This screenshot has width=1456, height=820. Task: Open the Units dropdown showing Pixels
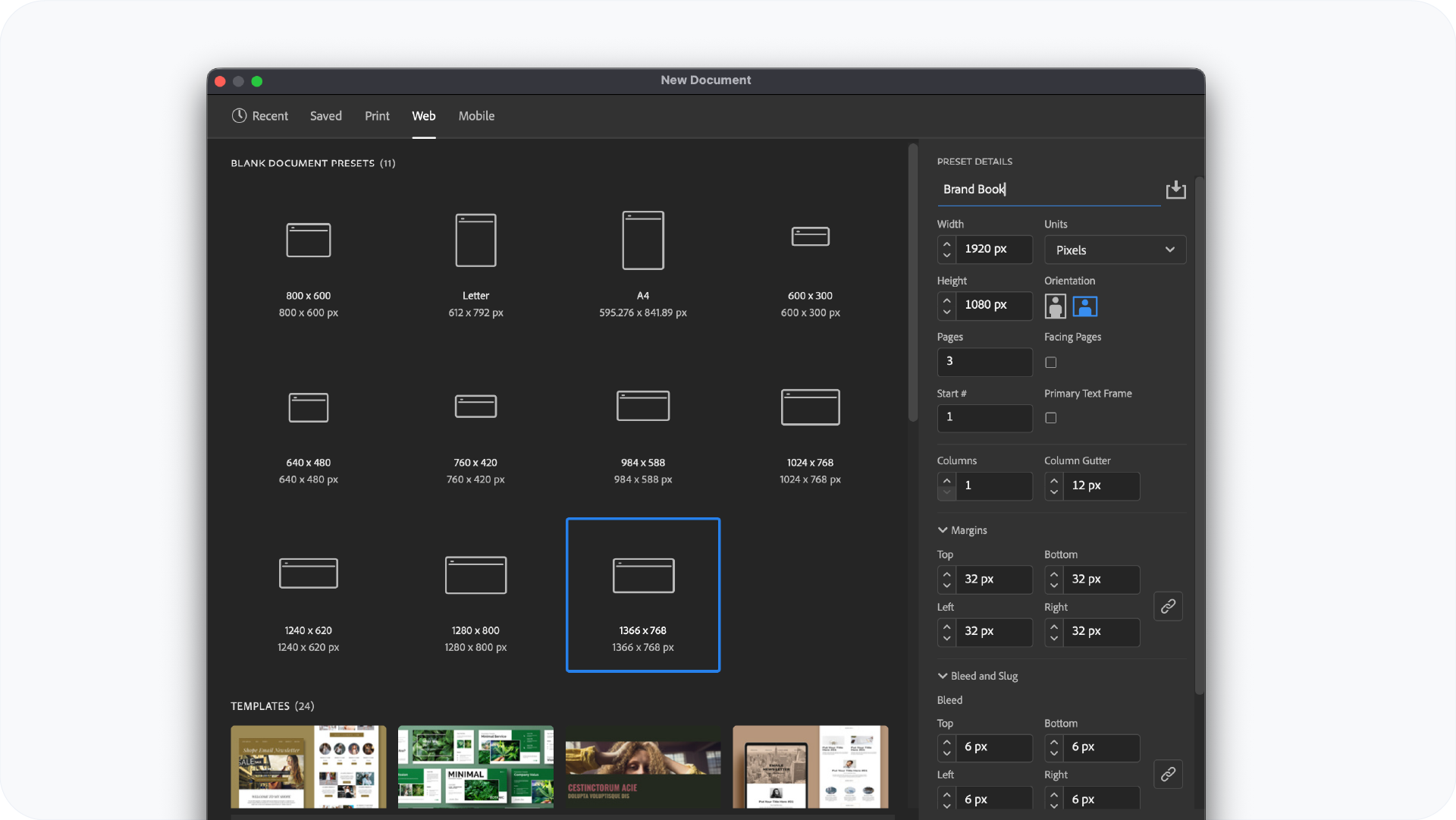pyautogui.click(x=1115, y=250)
